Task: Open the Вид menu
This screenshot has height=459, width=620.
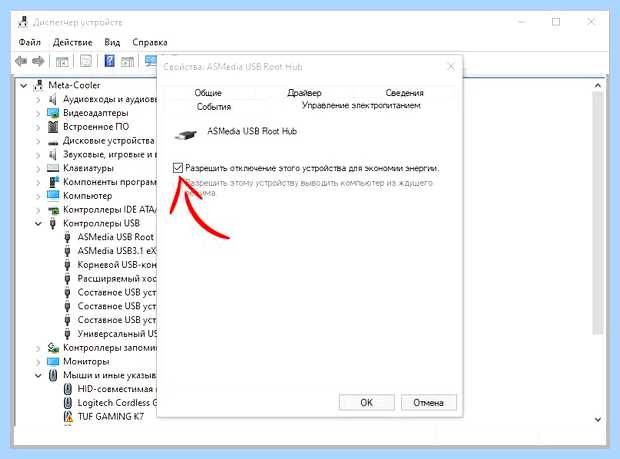Action: click(112, 42)
